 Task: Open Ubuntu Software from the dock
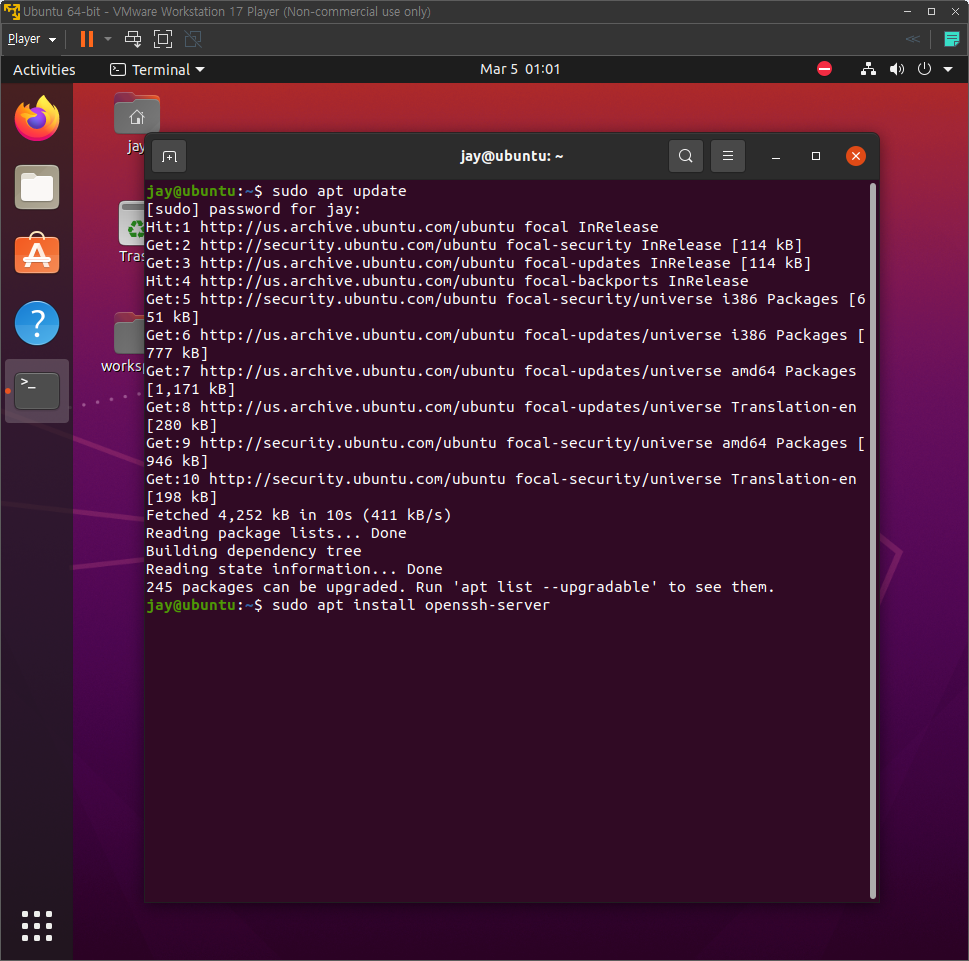[x=36, y=254]
